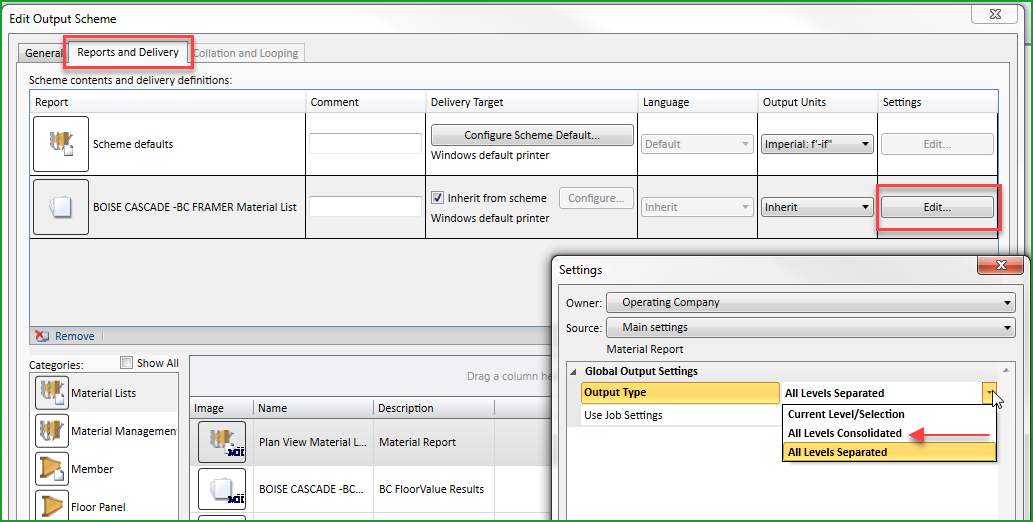Click the Delivery Target column header
The height and width of the screenshot is (522, 1033).
pos(531,102)
